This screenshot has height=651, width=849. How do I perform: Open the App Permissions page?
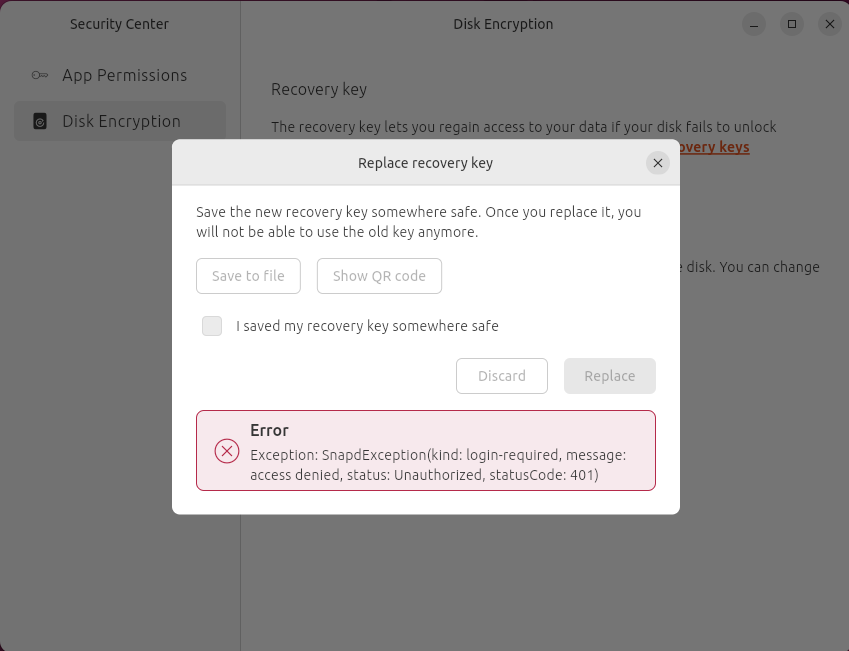point(124,75)
